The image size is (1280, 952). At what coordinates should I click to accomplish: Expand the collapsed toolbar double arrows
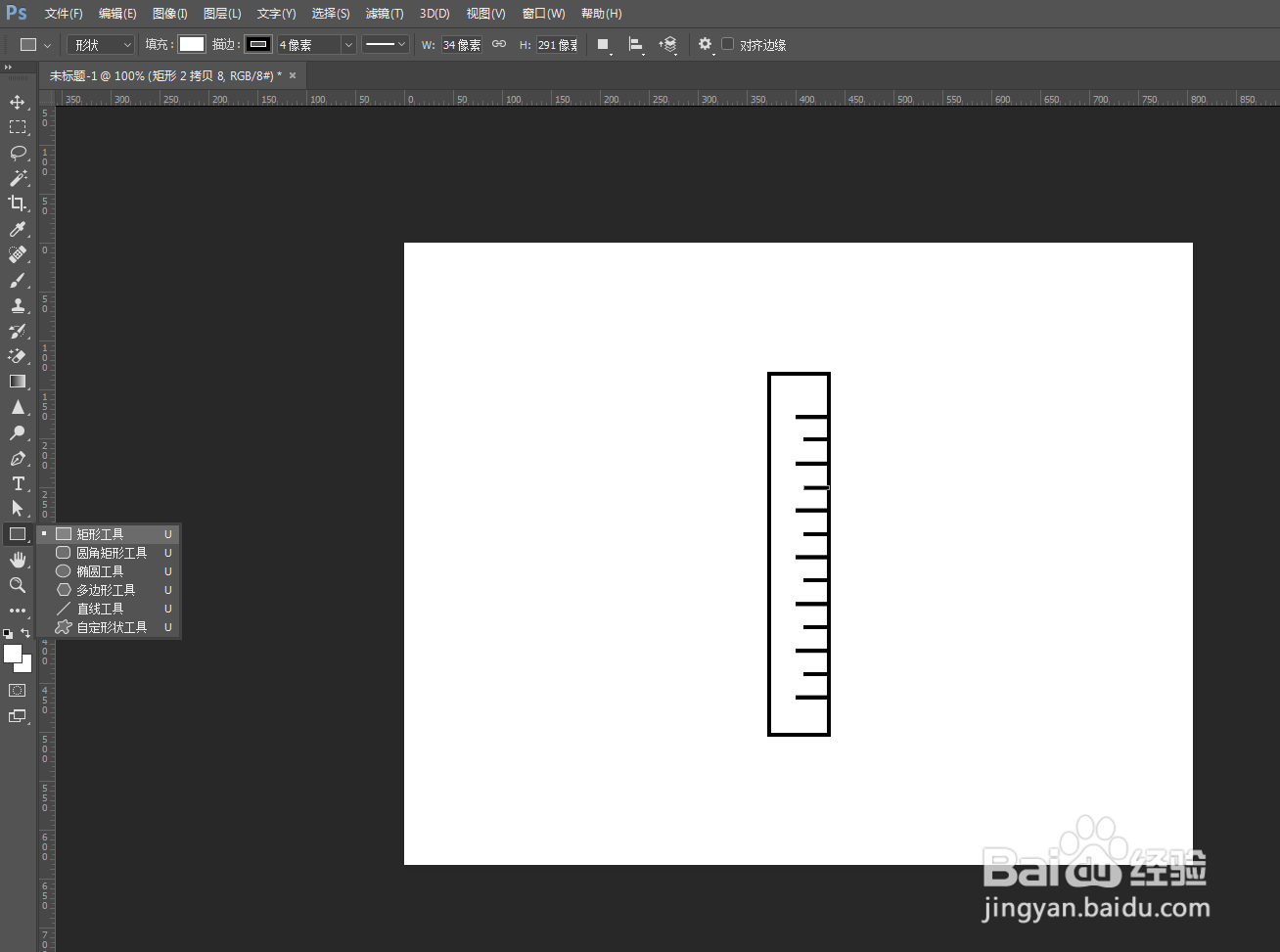coord(8,68)
